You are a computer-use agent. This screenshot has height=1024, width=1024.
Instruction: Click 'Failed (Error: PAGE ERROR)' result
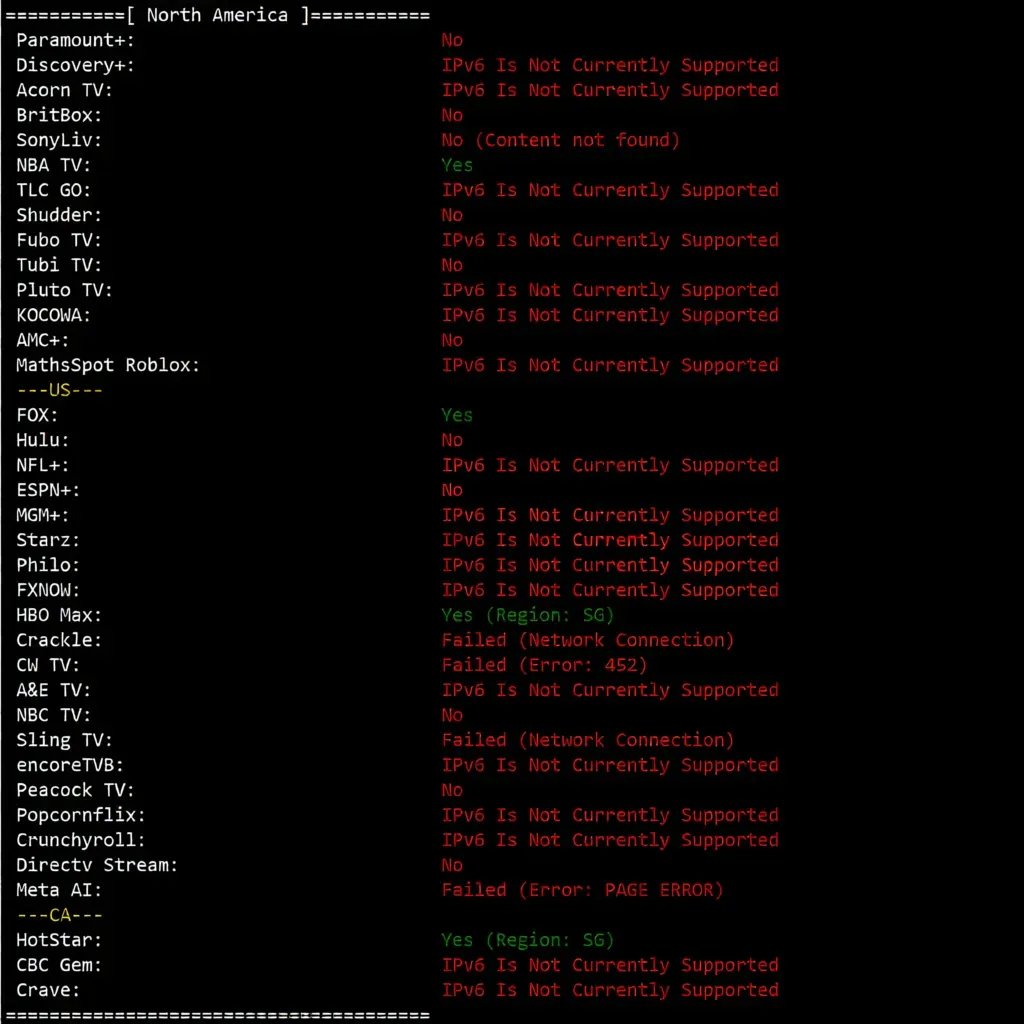(583, 890)
